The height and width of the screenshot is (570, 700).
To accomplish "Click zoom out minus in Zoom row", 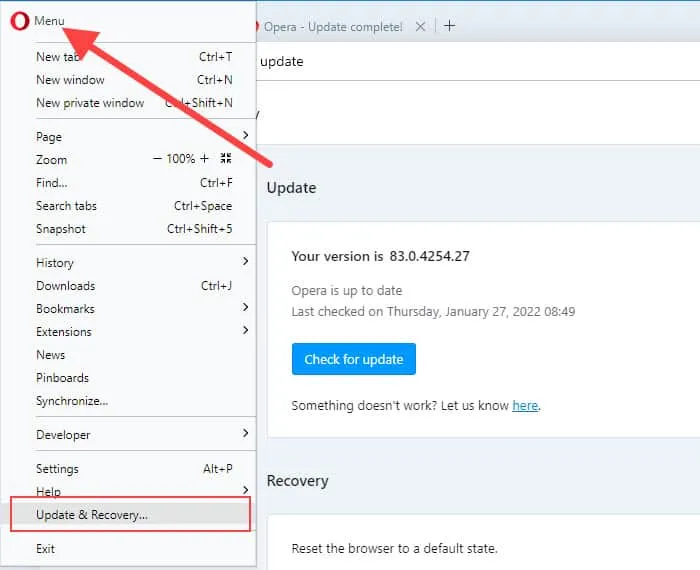I will 157,158.
